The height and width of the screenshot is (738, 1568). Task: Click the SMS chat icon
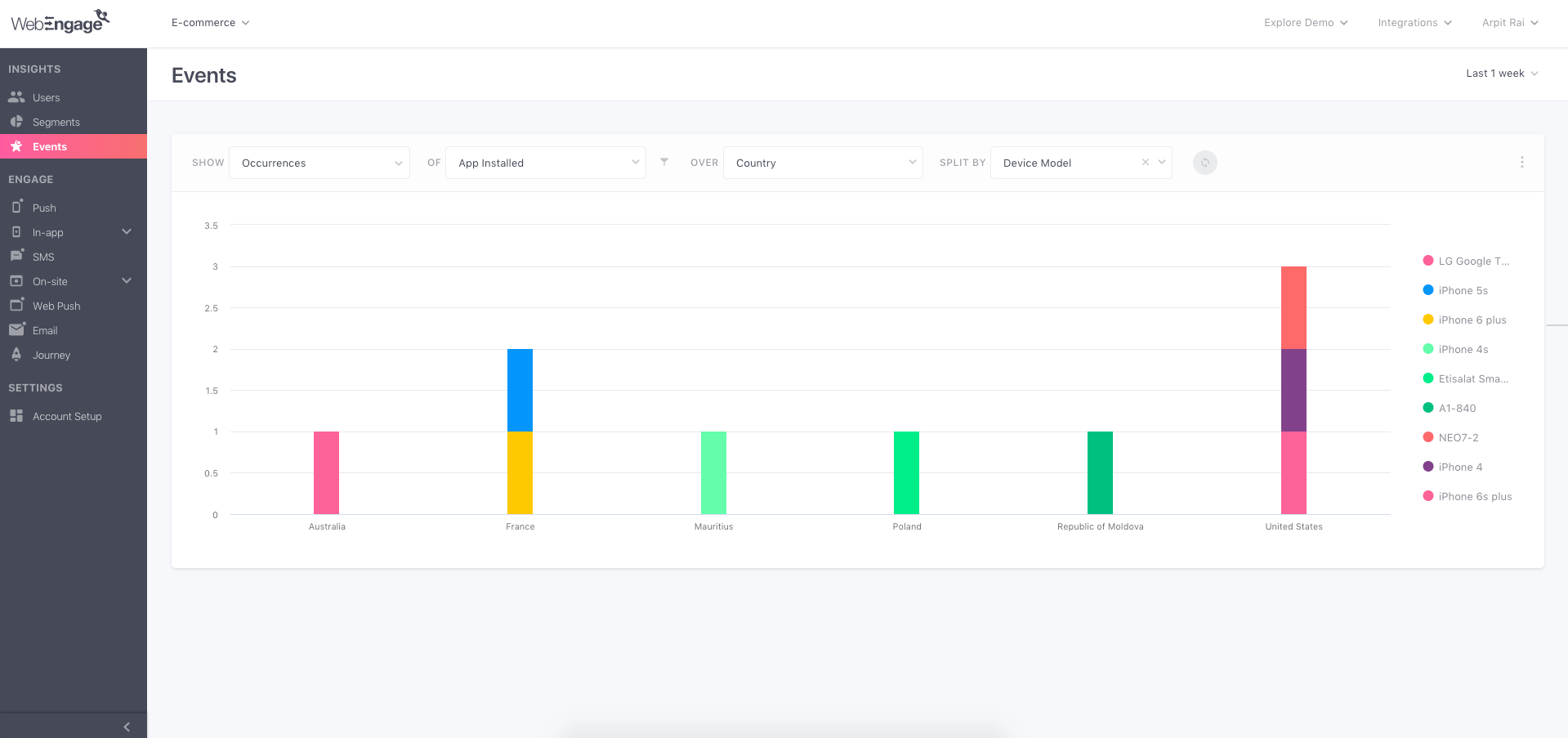click(16, 255)
